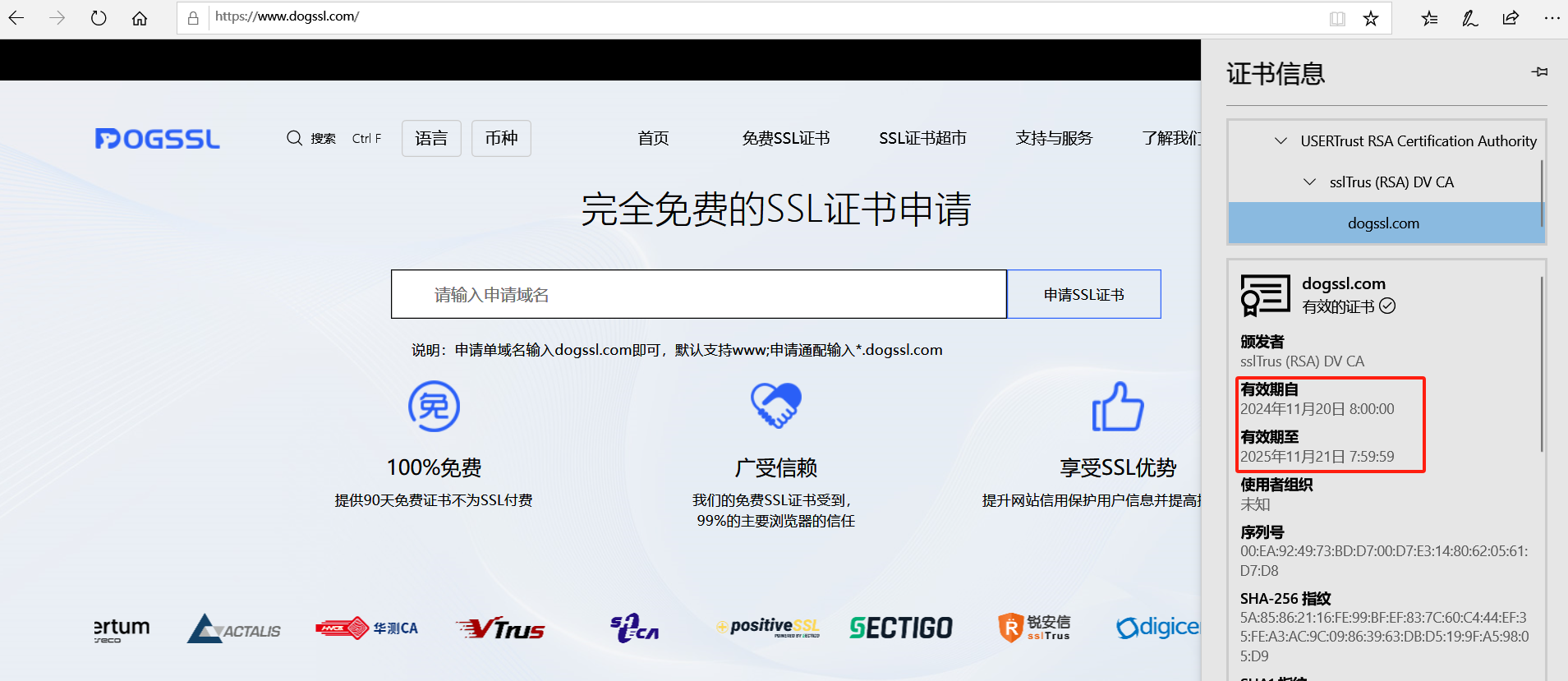
Task: Open the SSL证书超市 menu item
Action: pos(922,138)
